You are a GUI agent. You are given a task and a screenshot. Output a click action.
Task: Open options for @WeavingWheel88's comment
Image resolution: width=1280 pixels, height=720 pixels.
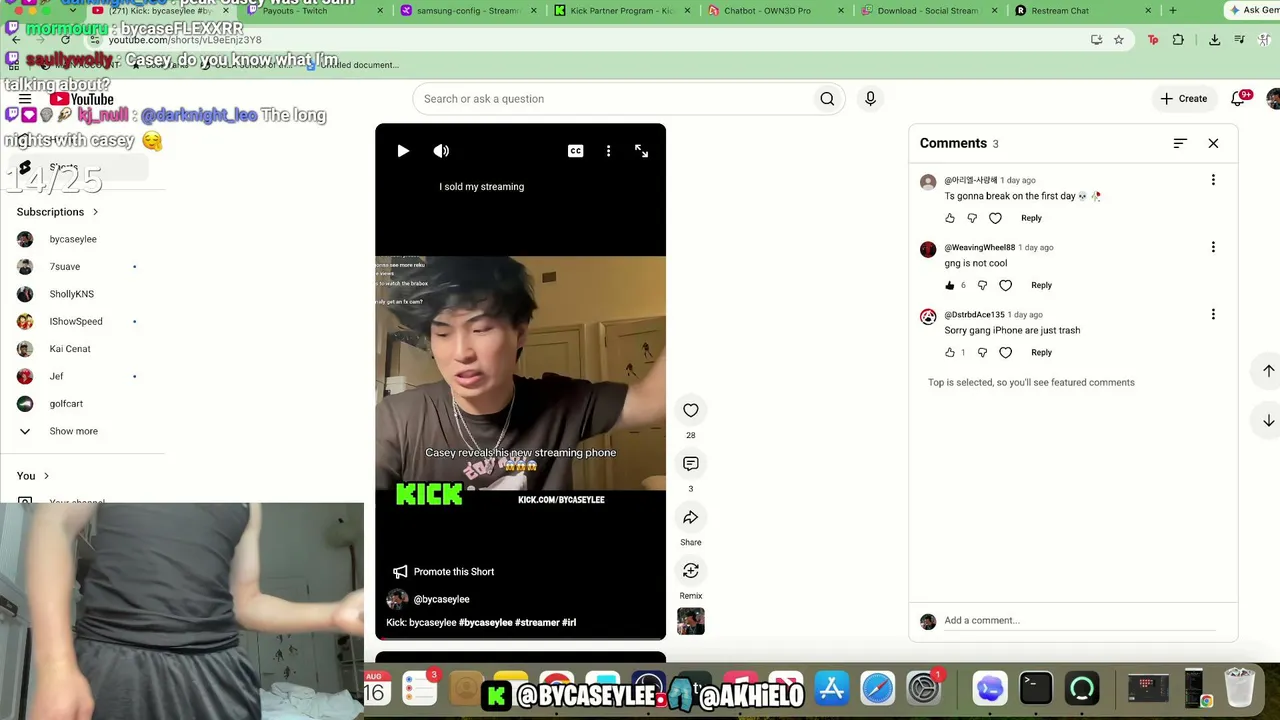(1213, 247)
